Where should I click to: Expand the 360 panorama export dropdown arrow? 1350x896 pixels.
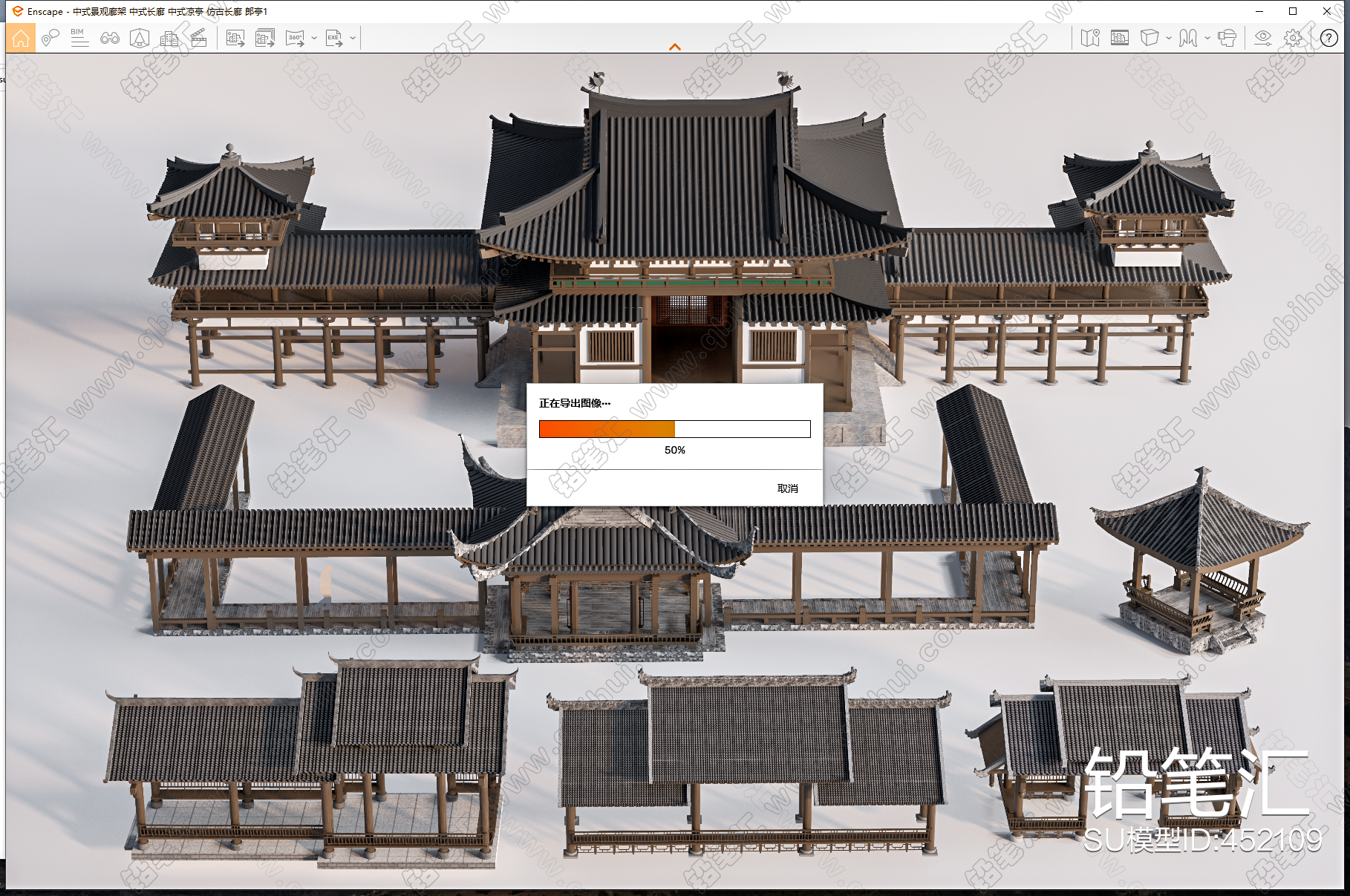(314, 38)
